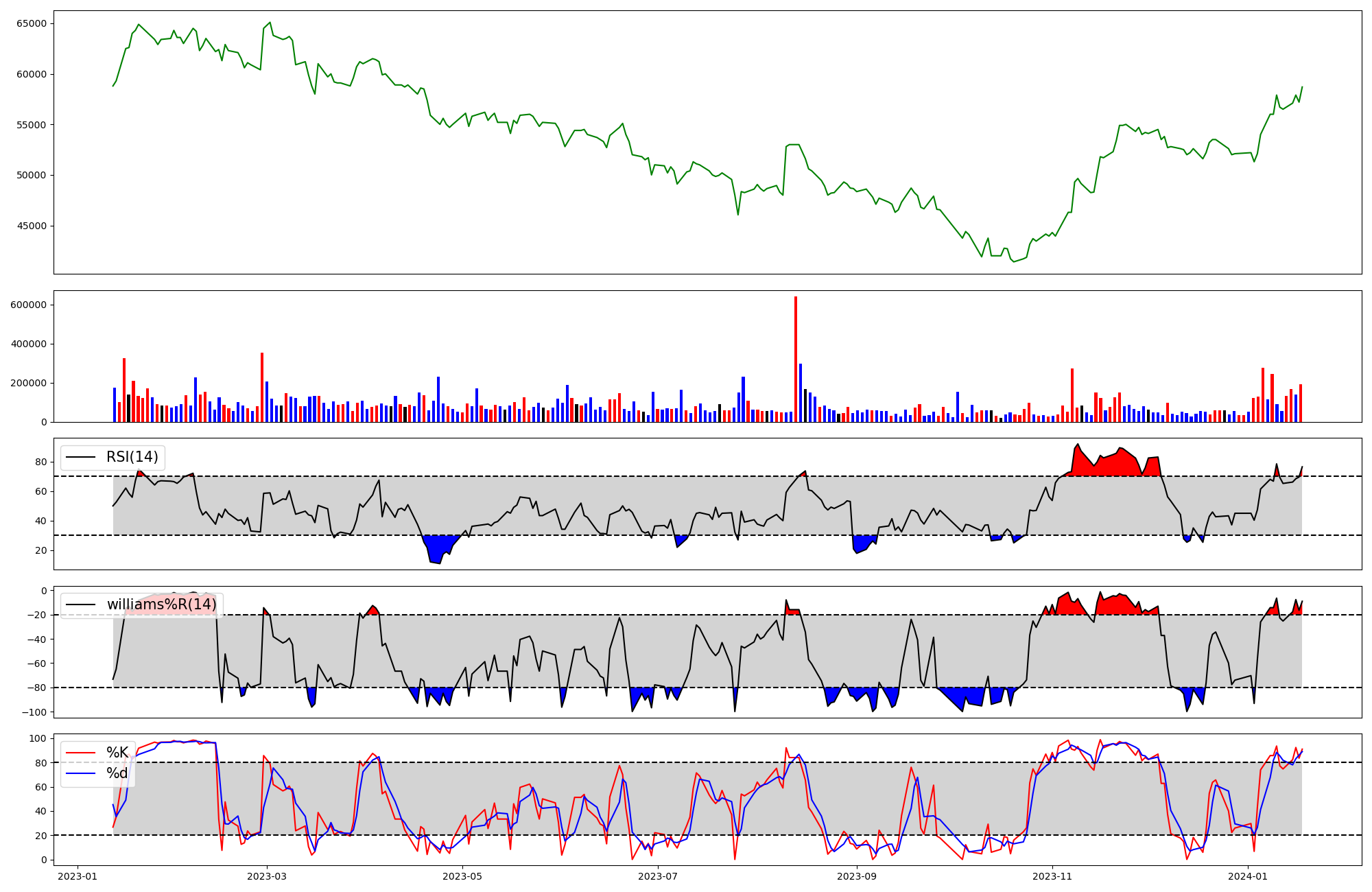Click the %K legend entry
Image resolution: width=1372 pixels, height=892 pixels.
[x=117, y=753]
